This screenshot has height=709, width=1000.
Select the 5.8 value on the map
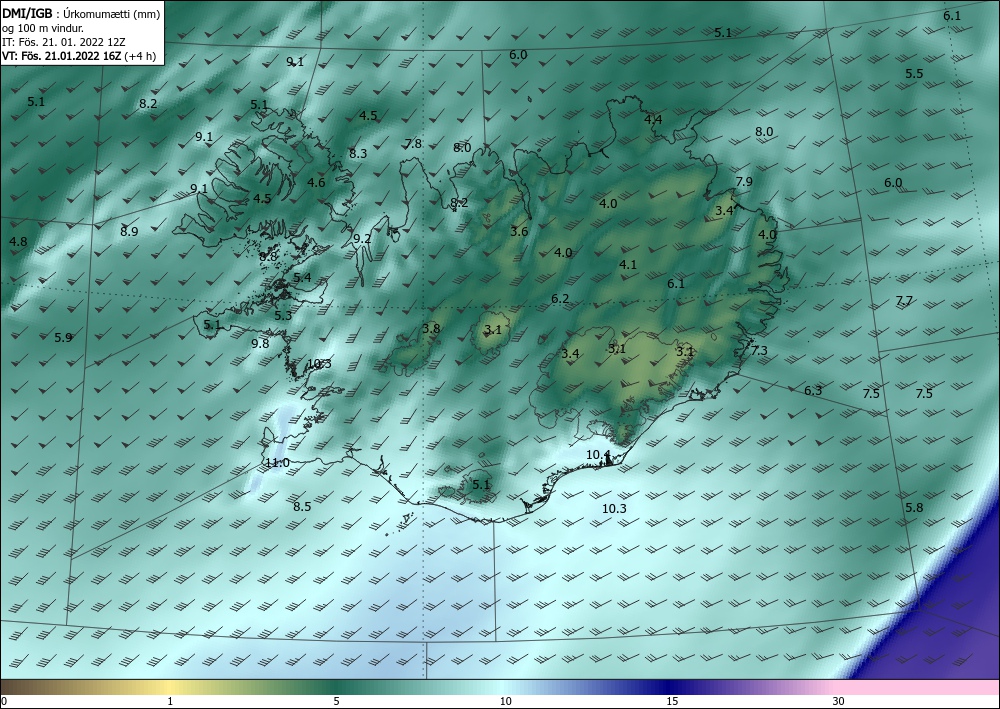click(914, 508)
